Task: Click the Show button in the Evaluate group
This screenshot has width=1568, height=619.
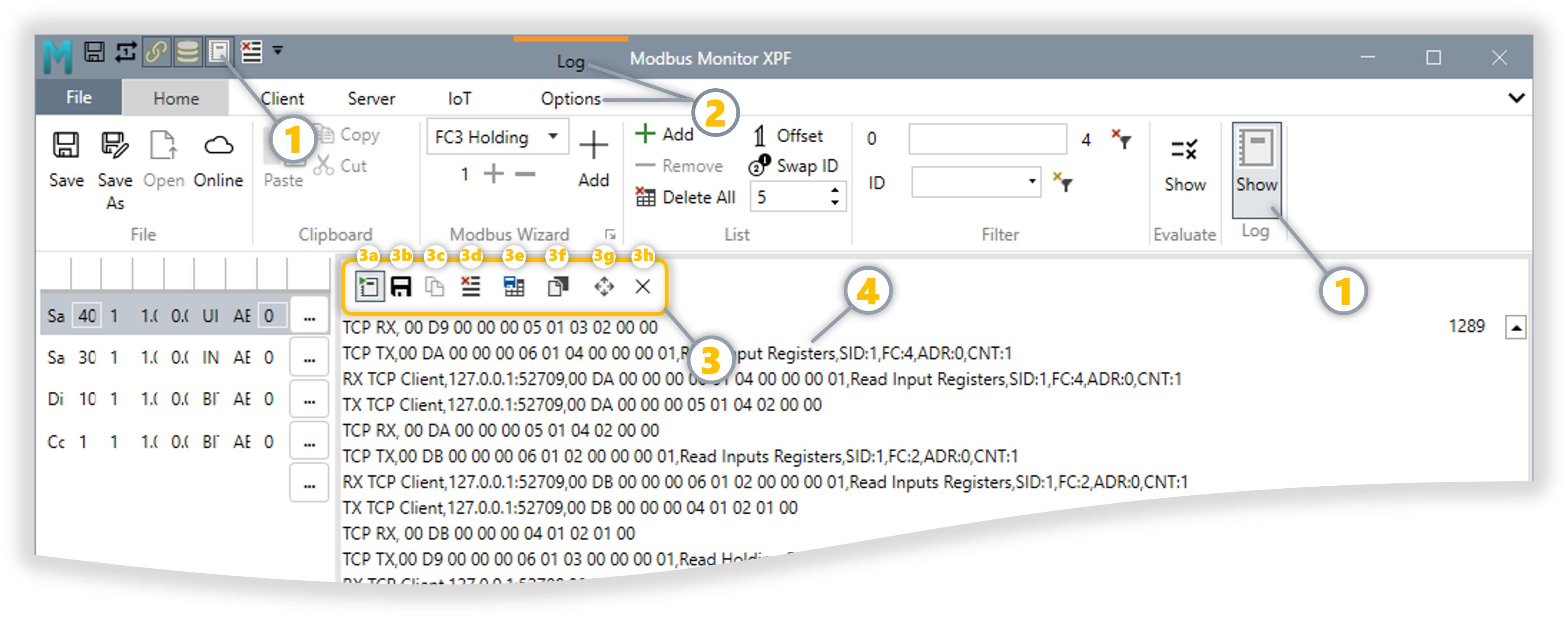Action: [x=1185, y=164]
